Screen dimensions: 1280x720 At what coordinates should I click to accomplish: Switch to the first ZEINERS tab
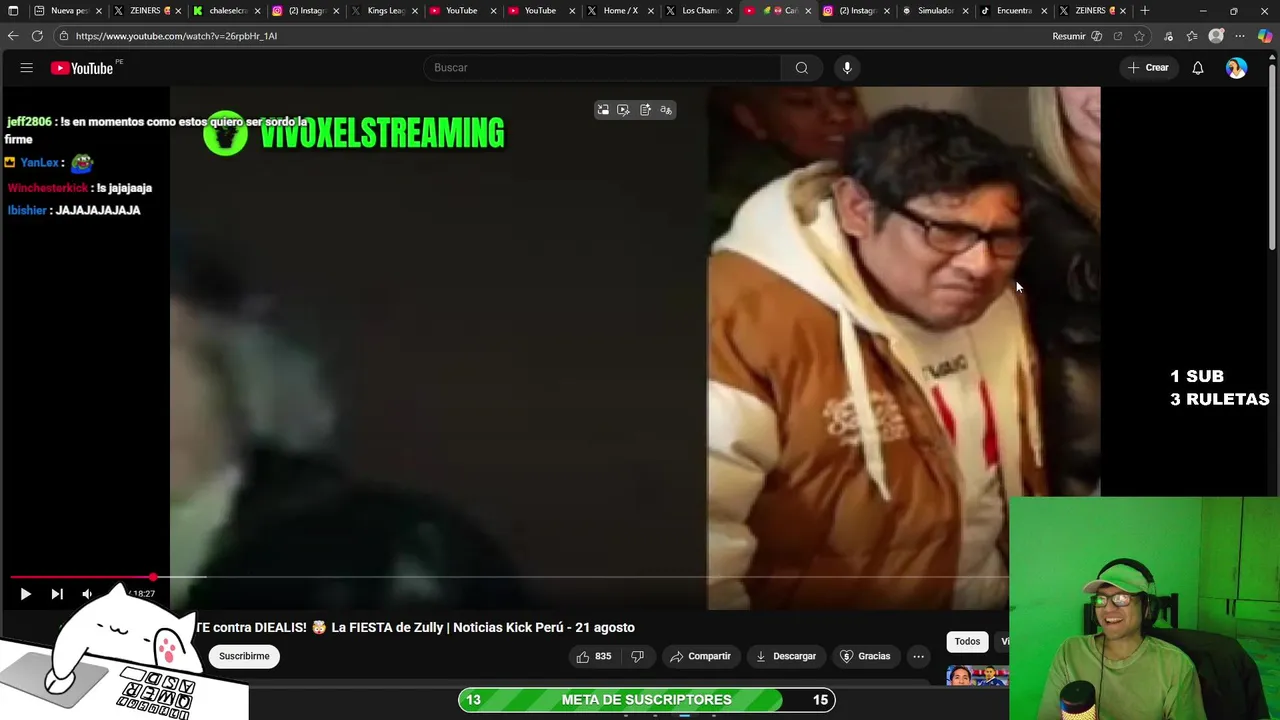pyautogui.click(x=148, y=11)
